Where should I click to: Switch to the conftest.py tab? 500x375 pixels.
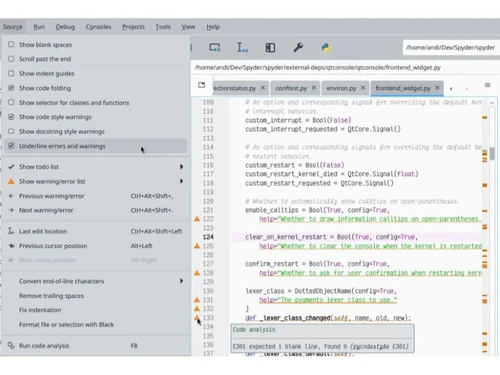point(291,88)
